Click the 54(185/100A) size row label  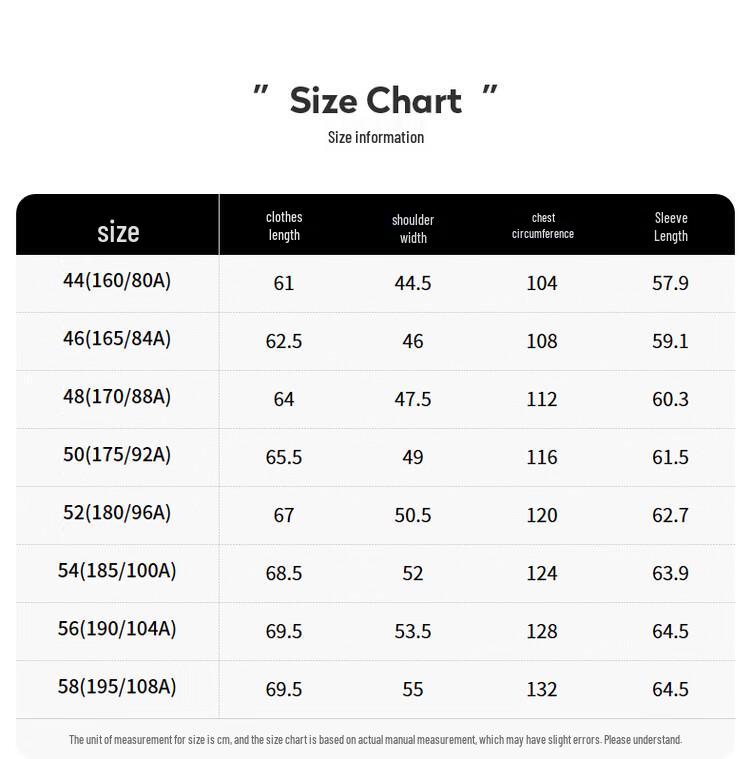[x=117, y=571]
